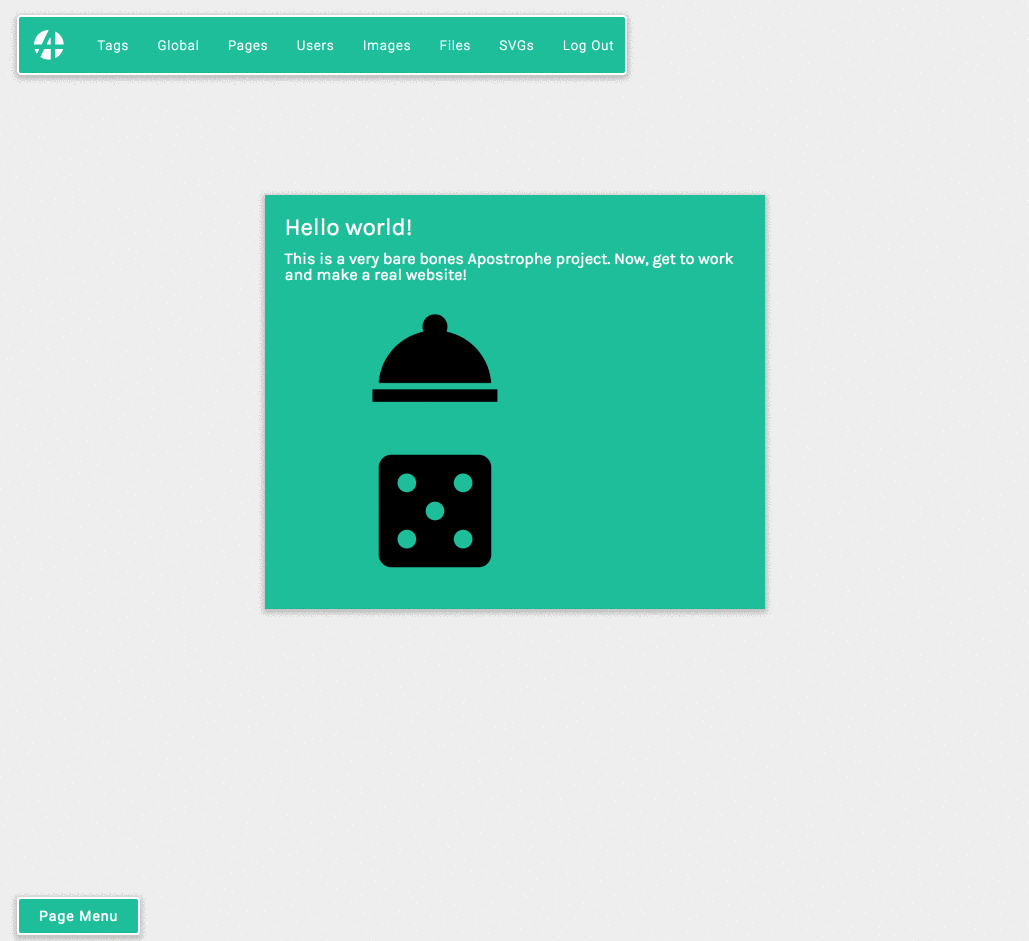Open the Files manager

[x=454, y=45]
